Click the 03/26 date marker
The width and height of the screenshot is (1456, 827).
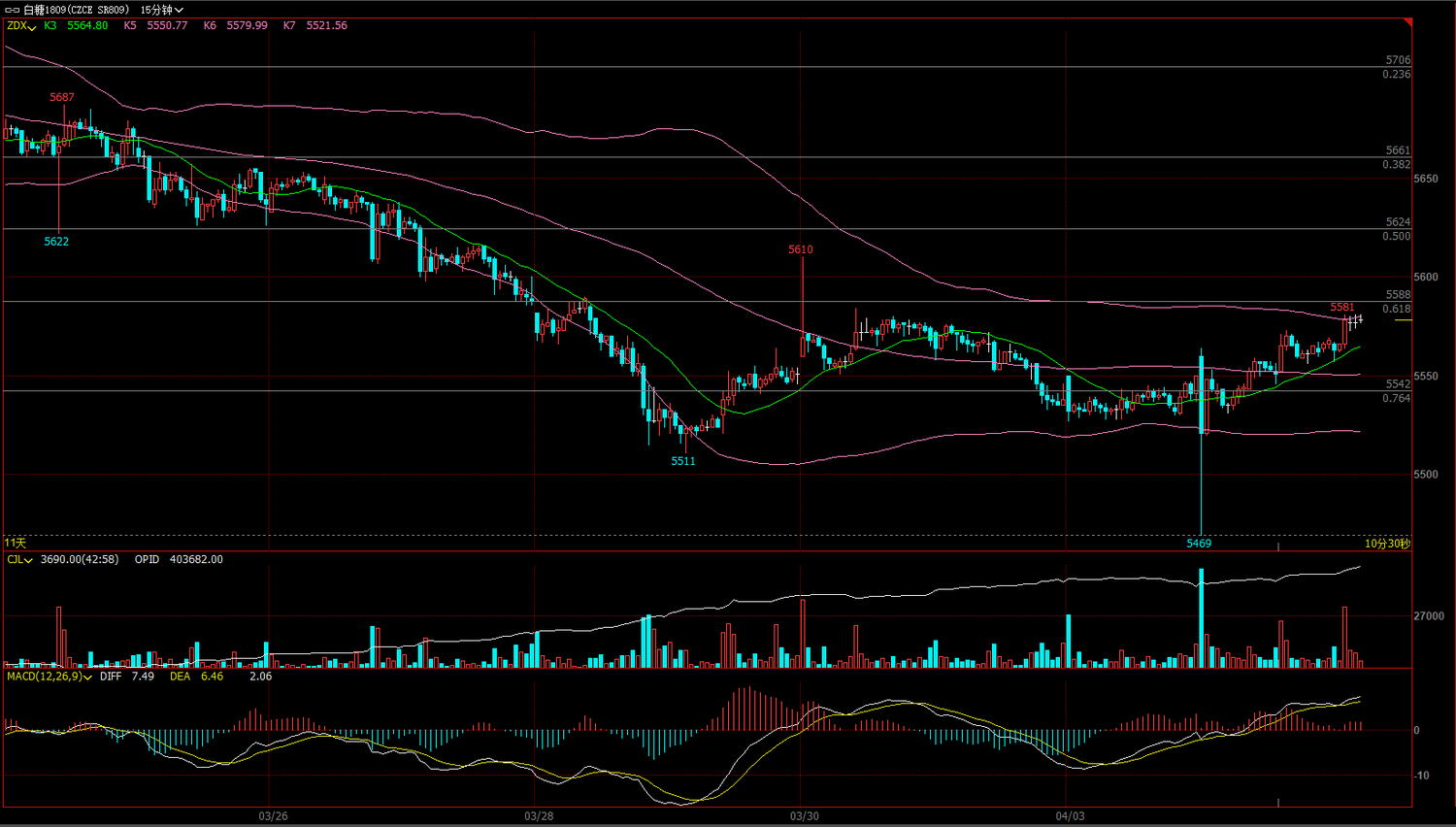coord(274,816)
